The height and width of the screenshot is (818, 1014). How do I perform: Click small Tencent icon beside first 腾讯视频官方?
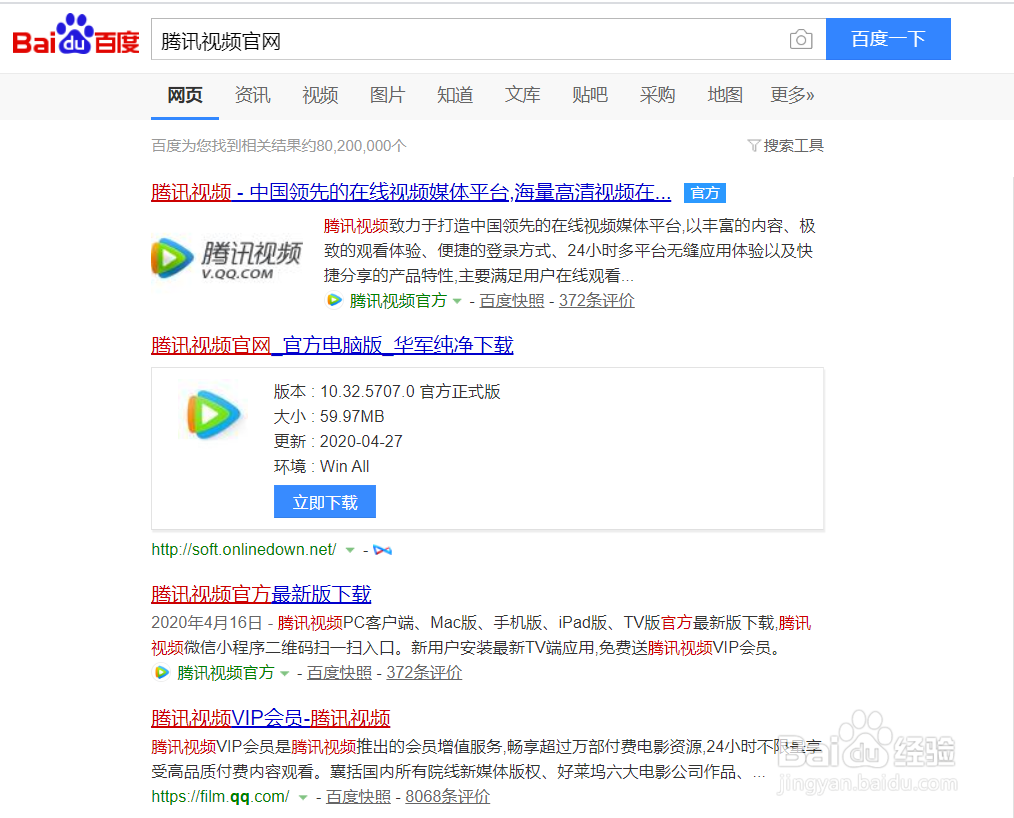coord(334,301)
